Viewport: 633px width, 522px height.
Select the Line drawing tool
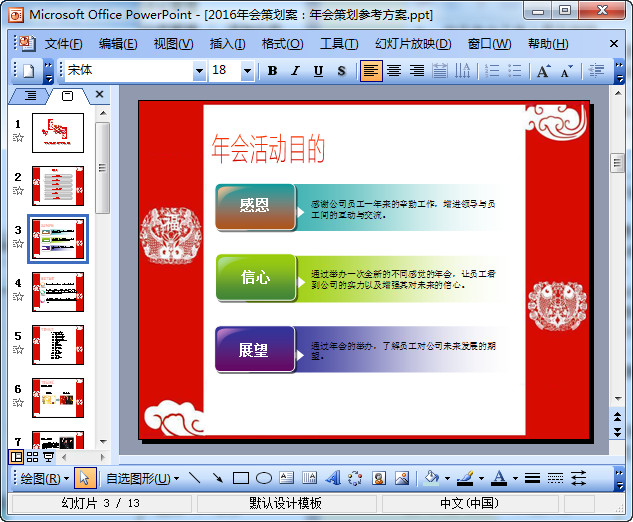click(x=194, y=478)
